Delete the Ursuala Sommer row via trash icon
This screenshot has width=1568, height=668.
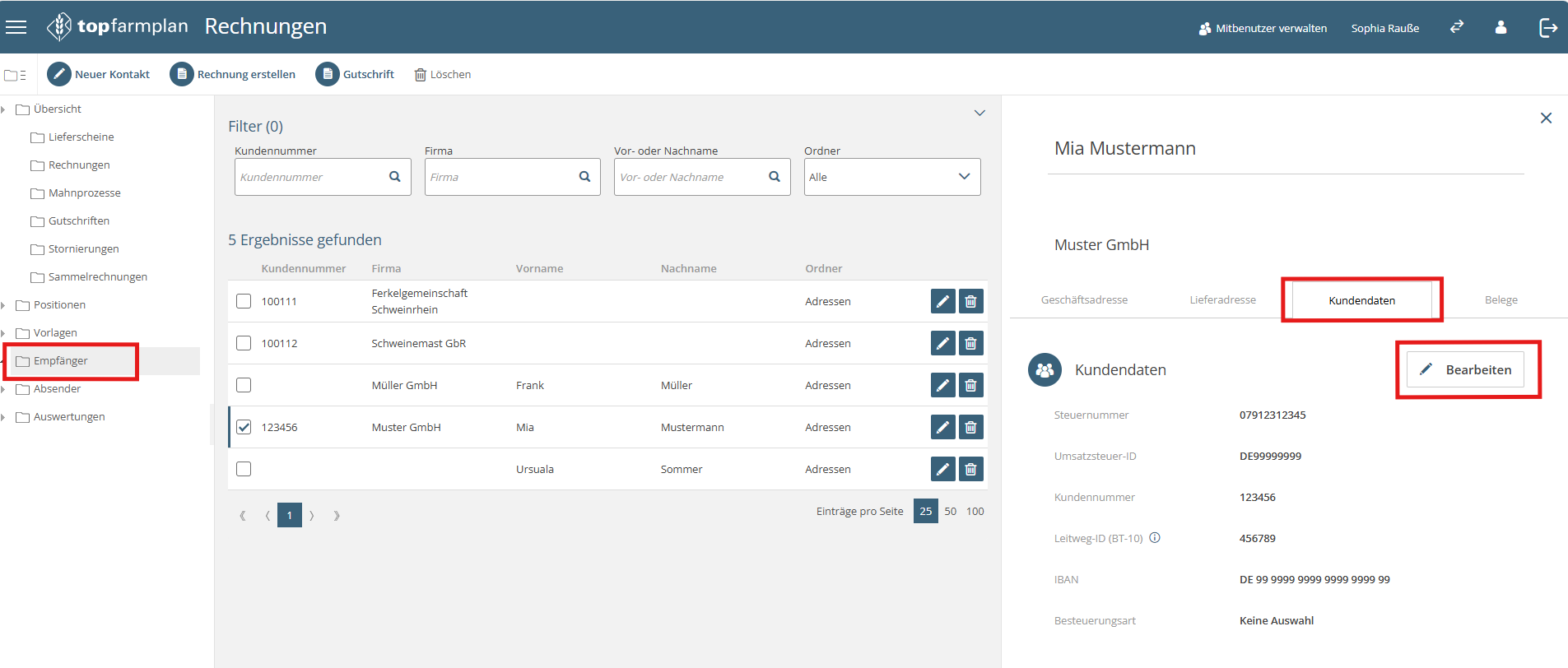(x=970, y=469)
